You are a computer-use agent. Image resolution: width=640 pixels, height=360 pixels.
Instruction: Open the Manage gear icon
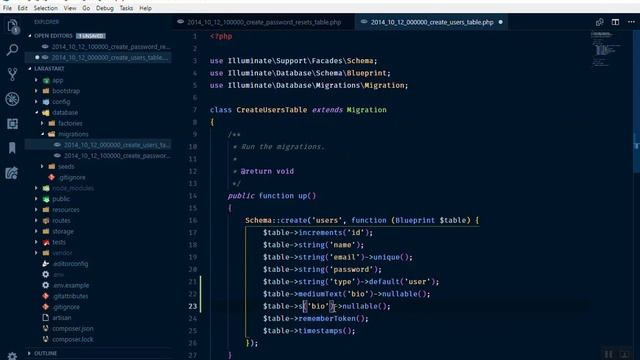point(12,356)
